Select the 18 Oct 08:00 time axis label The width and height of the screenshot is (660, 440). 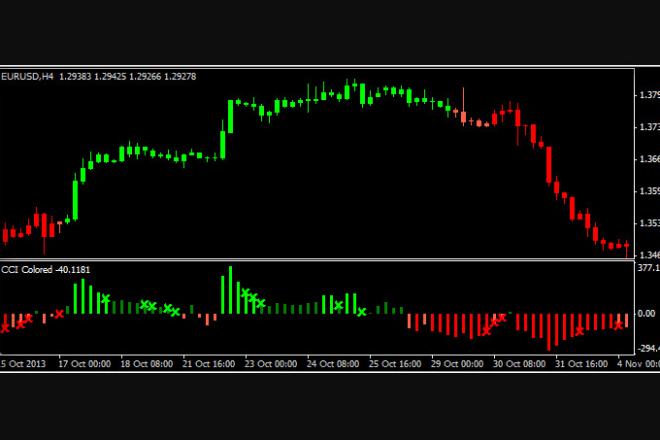click(146, 364)
